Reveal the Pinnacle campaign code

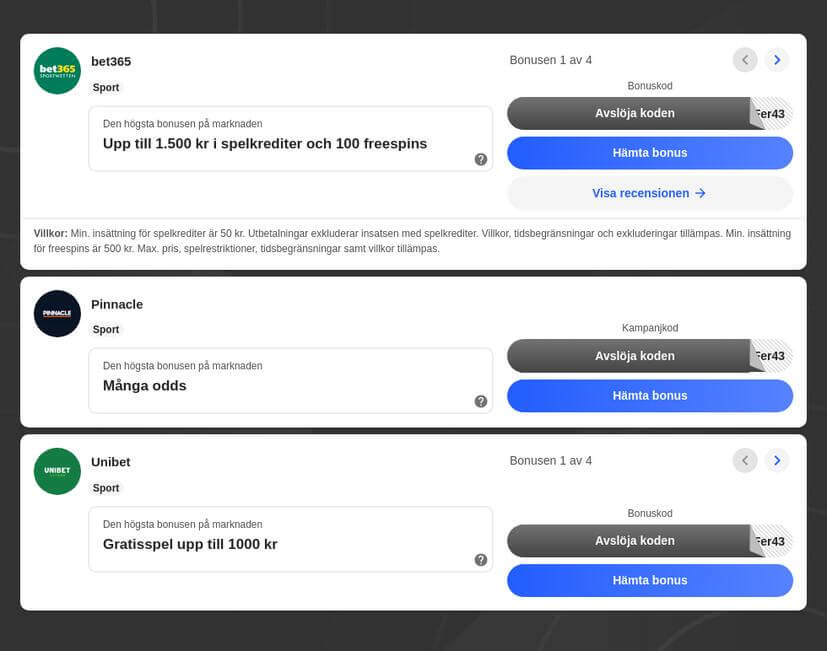[x=634, y=356]
